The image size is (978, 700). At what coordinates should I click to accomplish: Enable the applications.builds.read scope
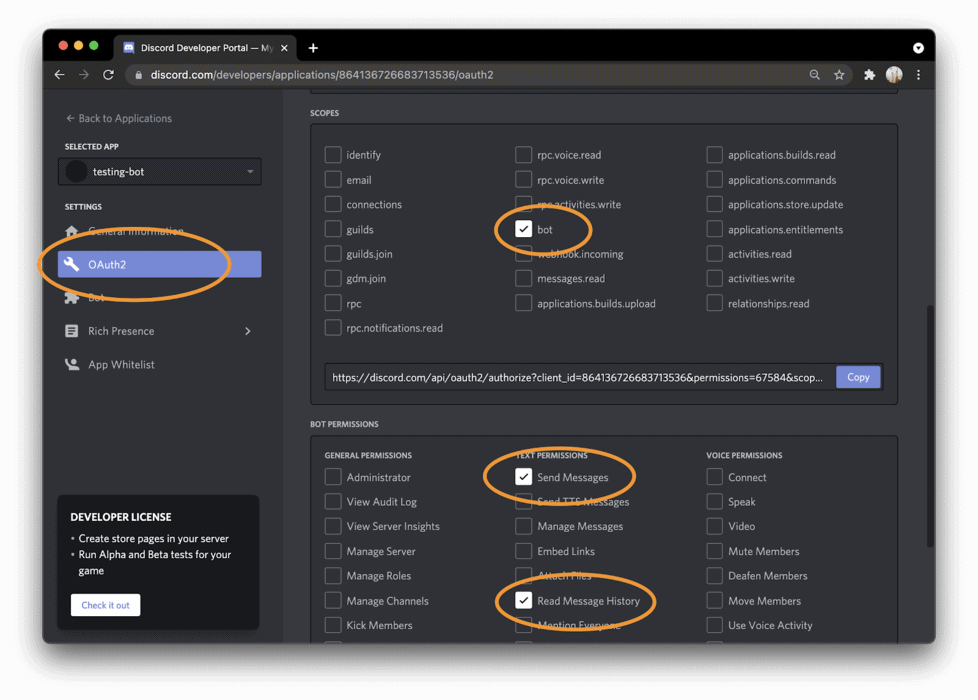tap(715, 155)
